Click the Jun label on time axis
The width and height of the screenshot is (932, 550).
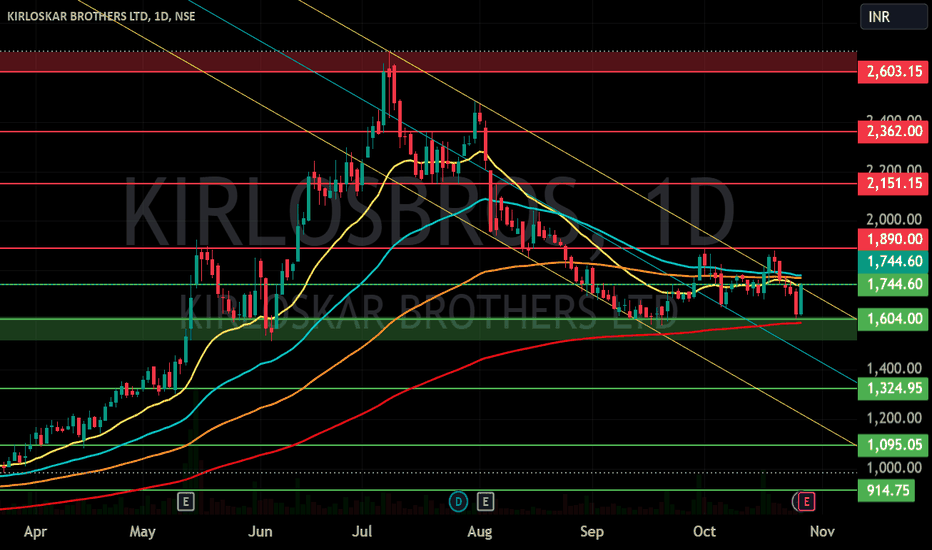click(x=260, y=532)
